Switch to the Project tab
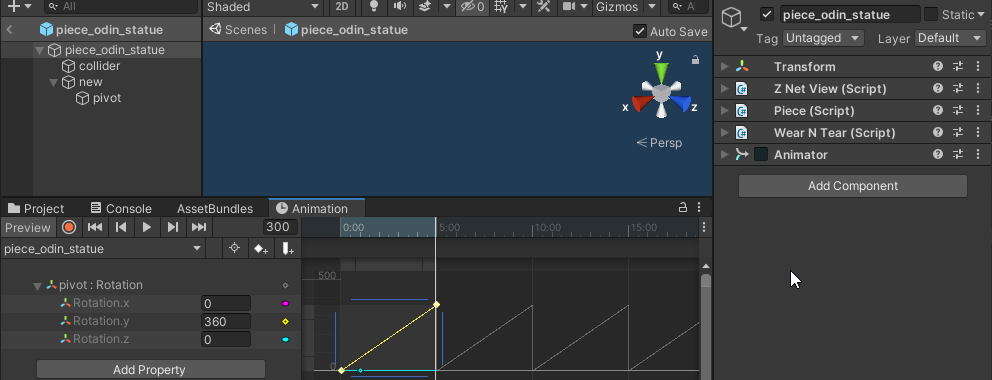The height and width of the screenshot is (380, 992). pos(36,209)
